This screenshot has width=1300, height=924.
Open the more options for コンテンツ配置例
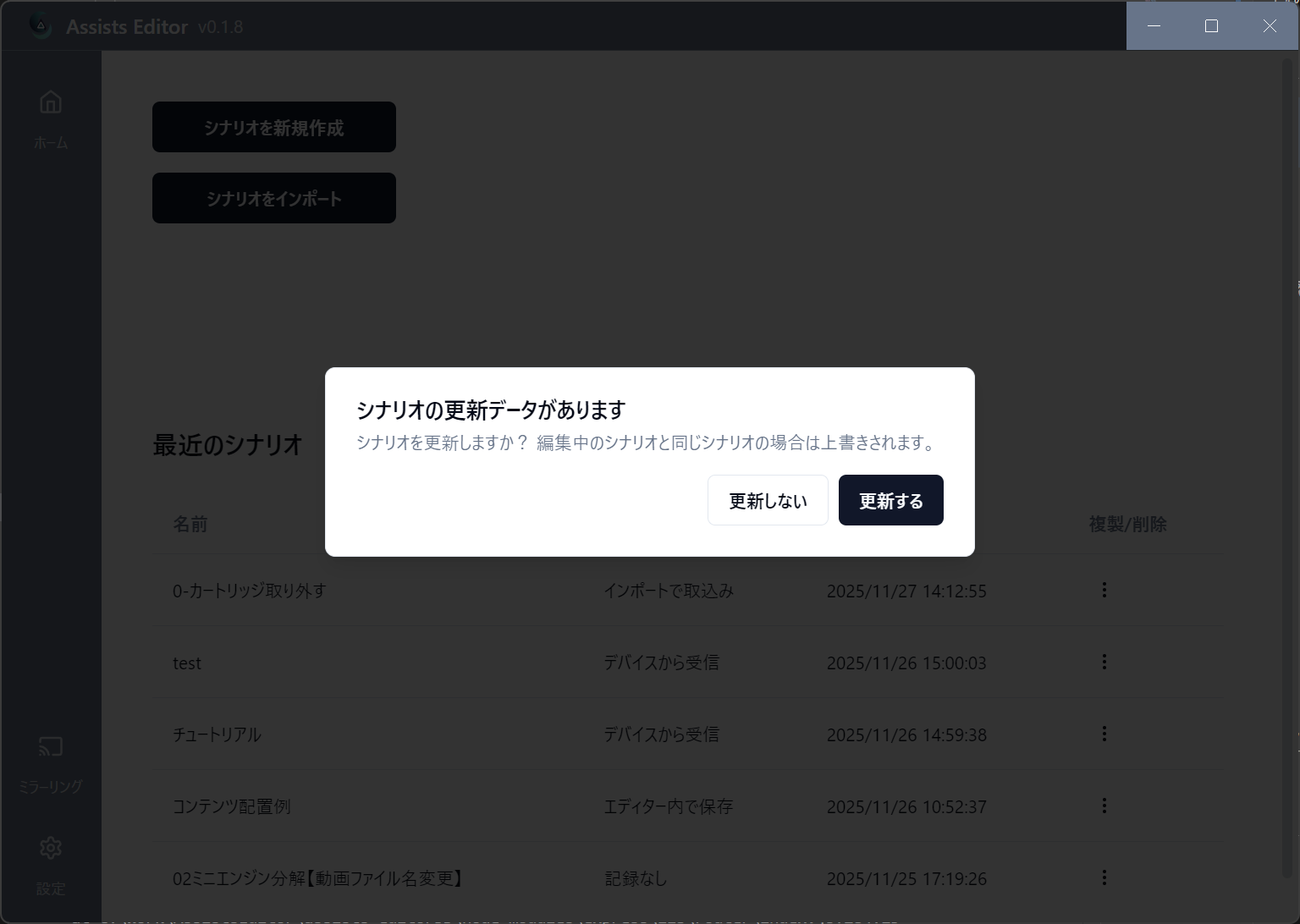click(1104, 806)
